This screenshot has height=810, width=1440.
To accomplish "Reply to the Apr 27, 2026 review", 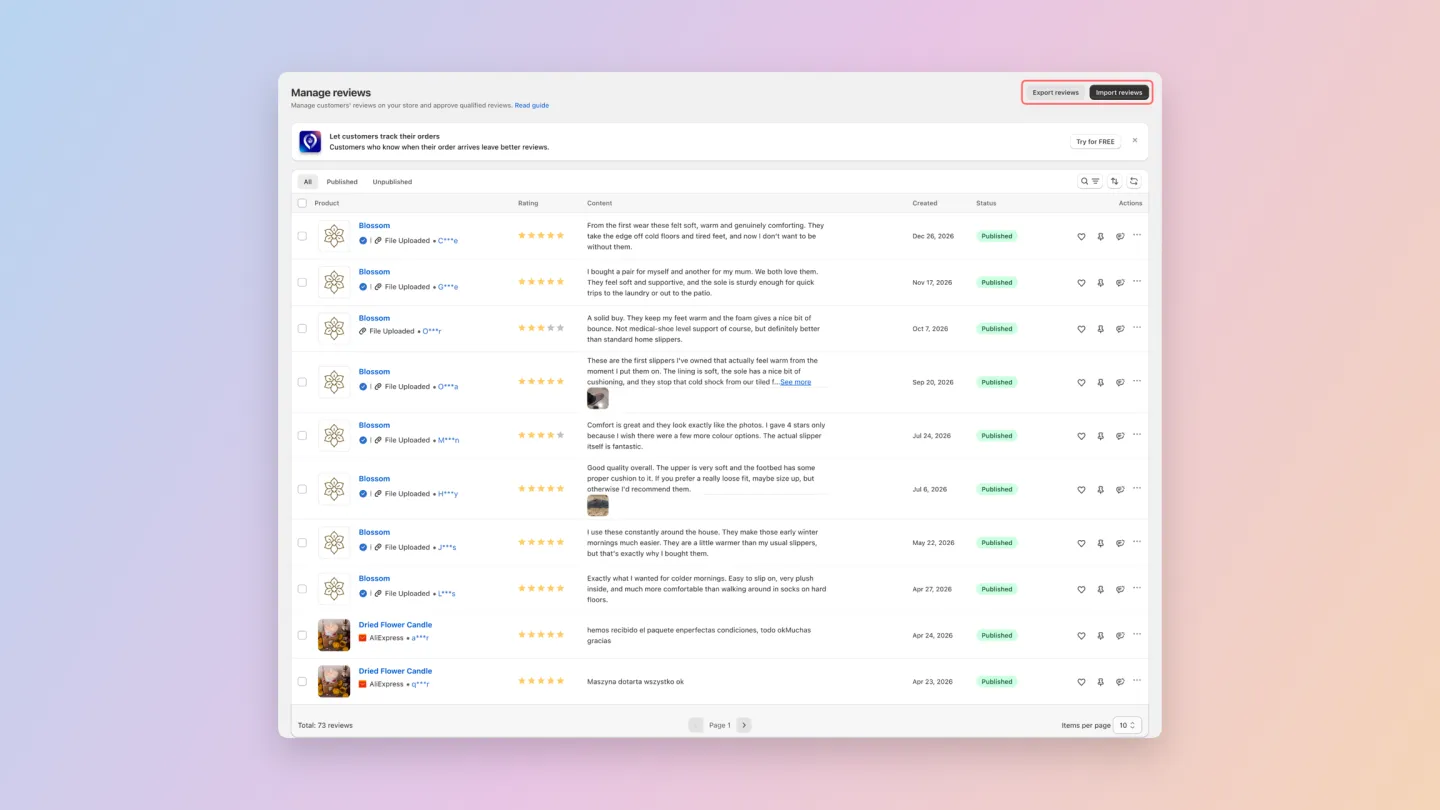I will (1120, 590).
